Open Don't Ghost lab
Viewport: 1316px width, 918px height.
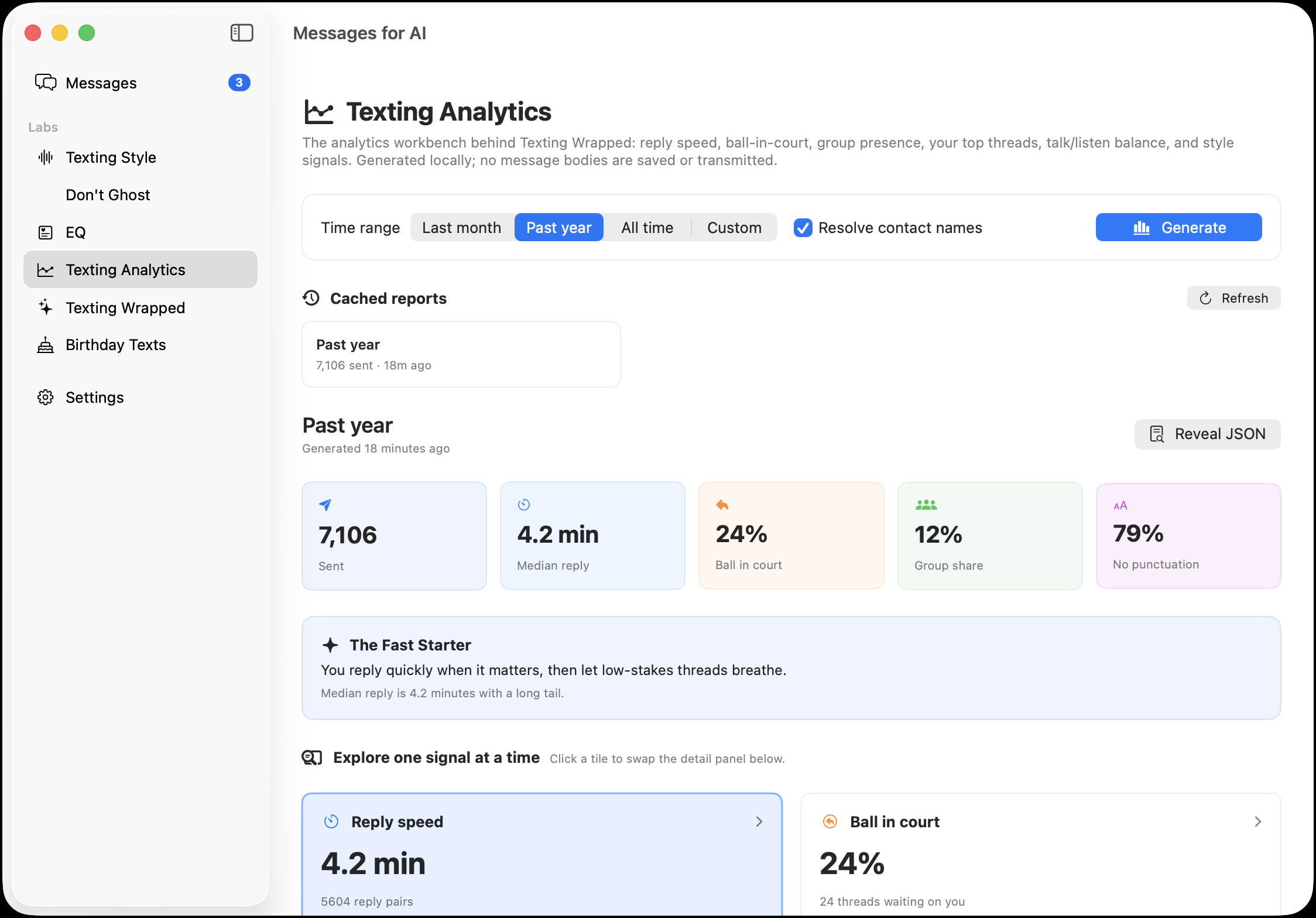click(x=140, y=195)
